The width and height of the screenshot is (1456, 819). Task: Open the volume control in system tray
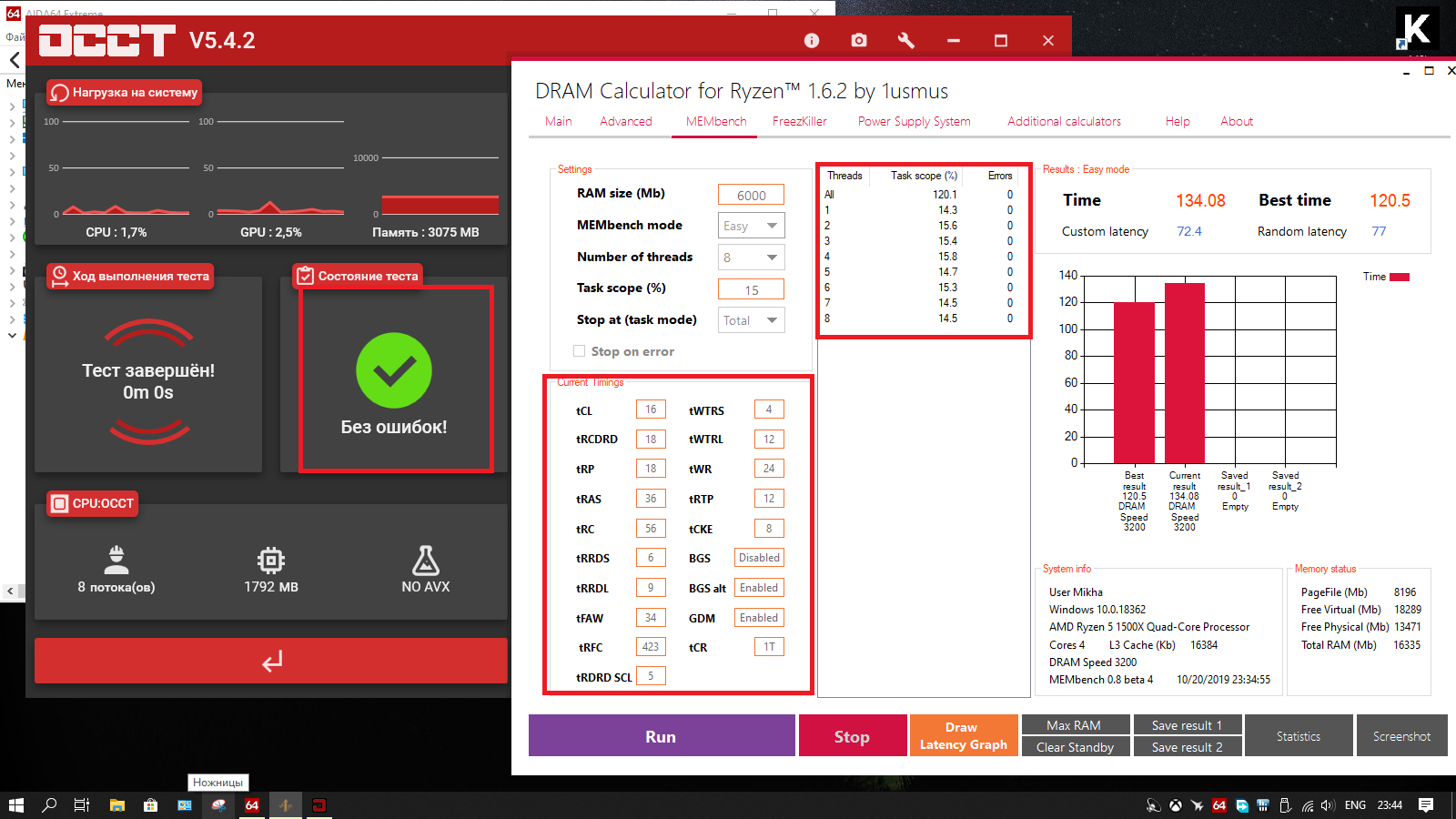1329,805
